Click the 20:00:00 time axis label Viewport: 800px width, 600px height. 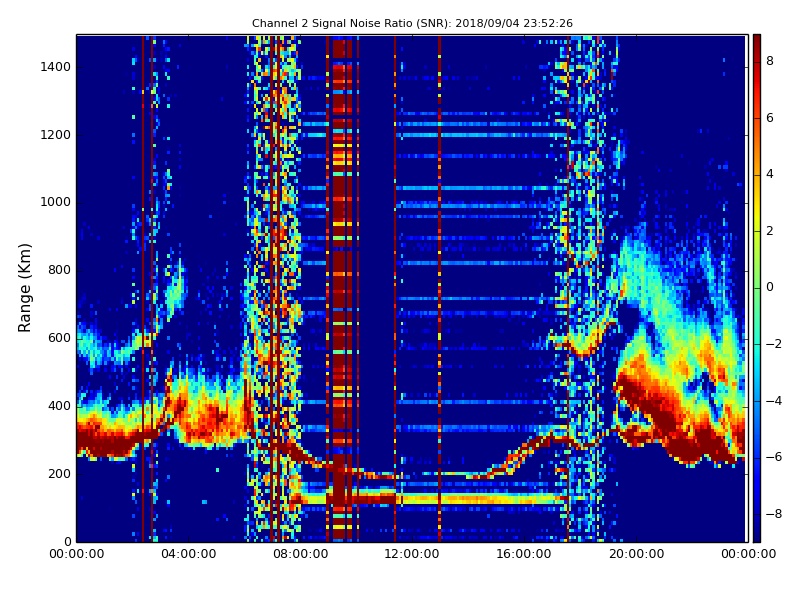636,554
